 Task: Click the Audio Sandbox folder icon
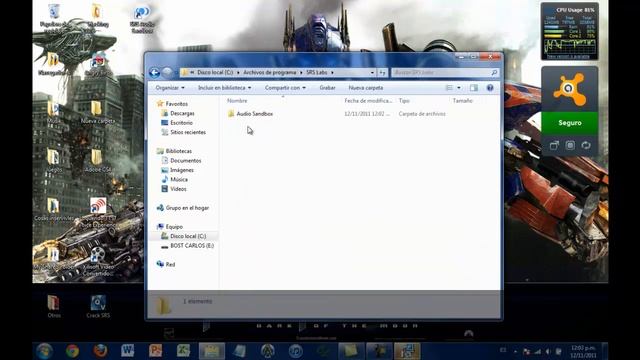point(231,114)
